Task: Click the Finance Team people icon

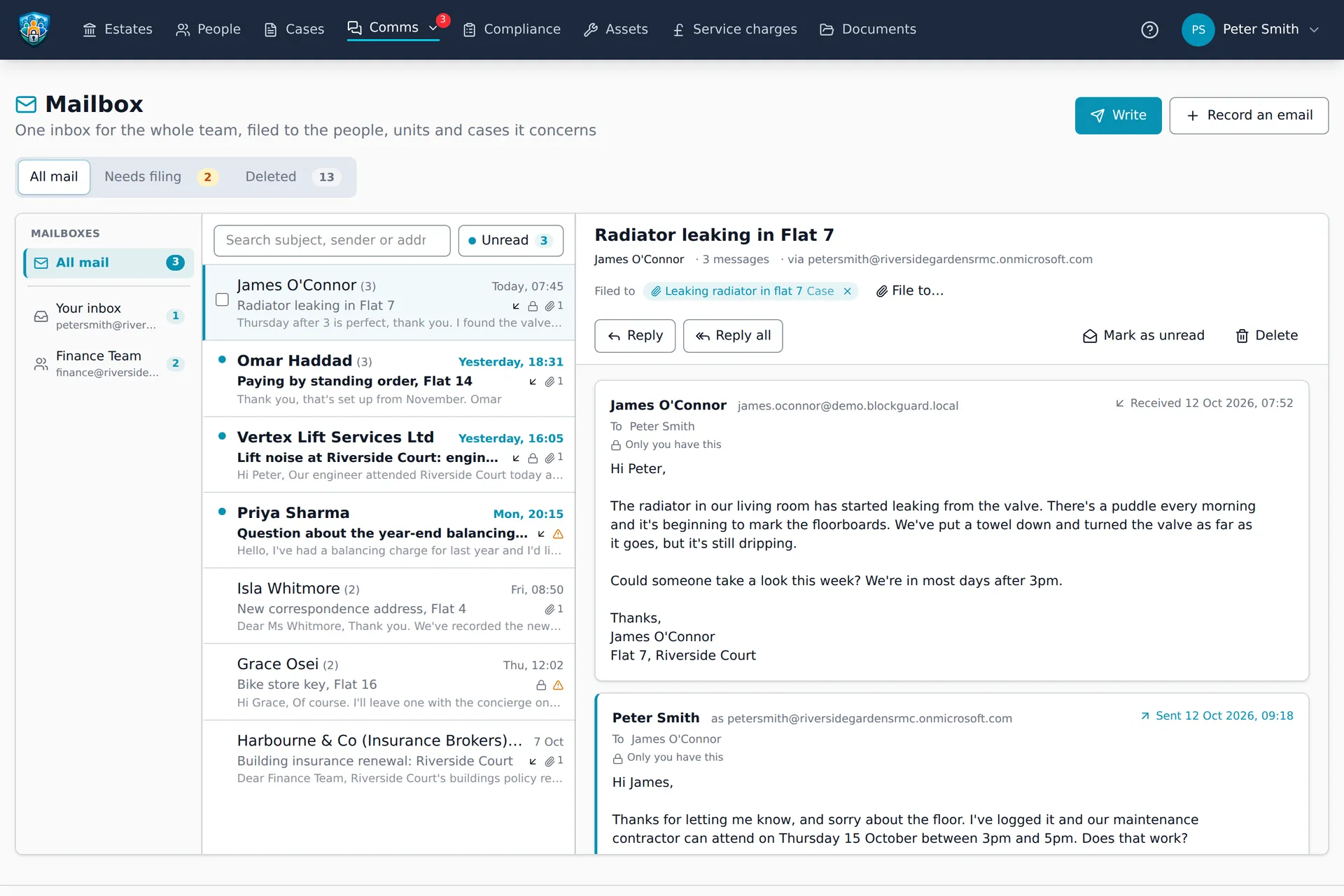Action: pos(41,364)
